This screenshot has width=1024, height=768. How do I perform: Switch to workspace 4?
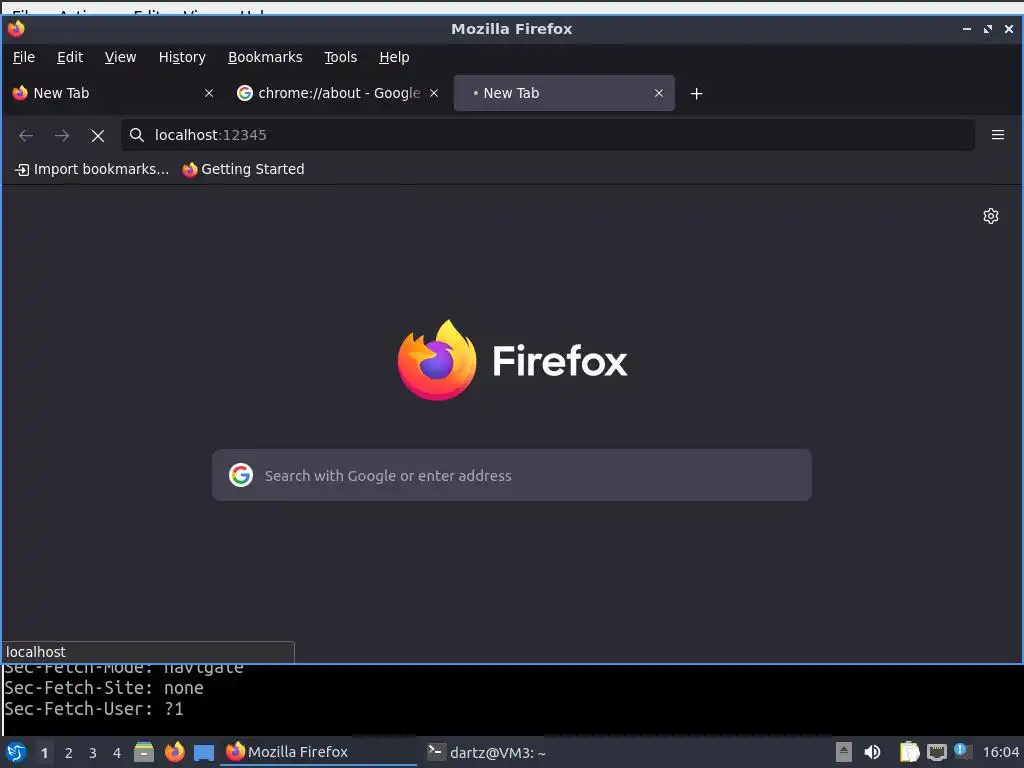click(117, 753)
